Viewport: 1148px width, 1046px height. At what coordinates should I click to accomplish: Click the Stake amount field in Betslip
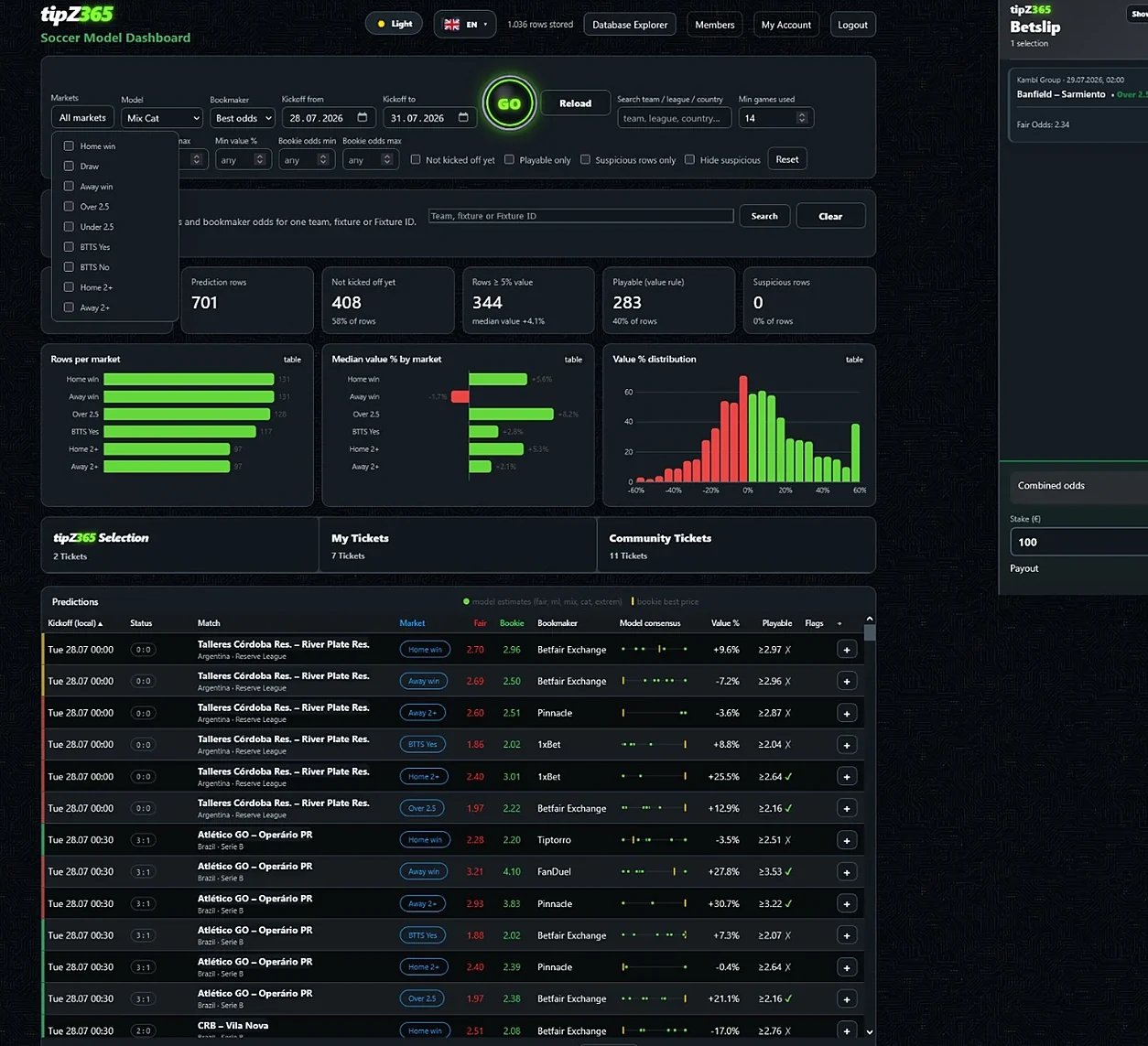pyautogui.click(x=1078, y=542)
